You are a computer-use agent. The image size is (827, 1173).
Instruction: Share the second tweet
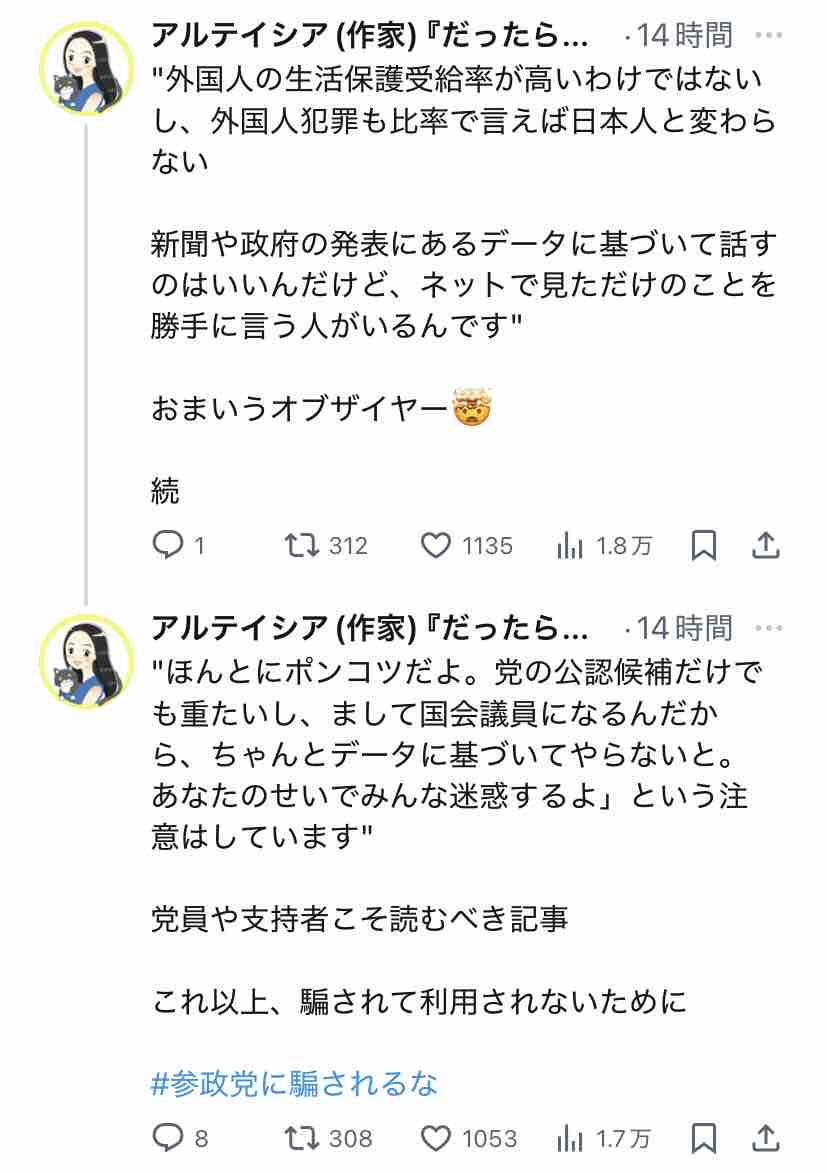coord(765,1137)
